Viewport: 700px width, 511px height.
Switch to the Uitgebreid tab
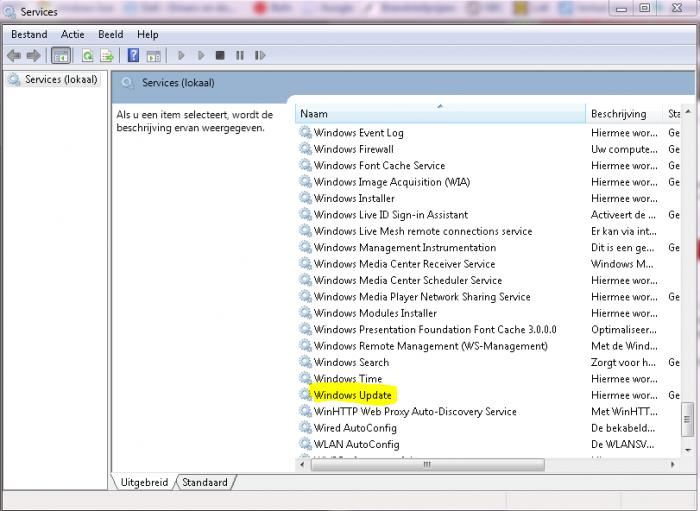click(x=144, y=482)
